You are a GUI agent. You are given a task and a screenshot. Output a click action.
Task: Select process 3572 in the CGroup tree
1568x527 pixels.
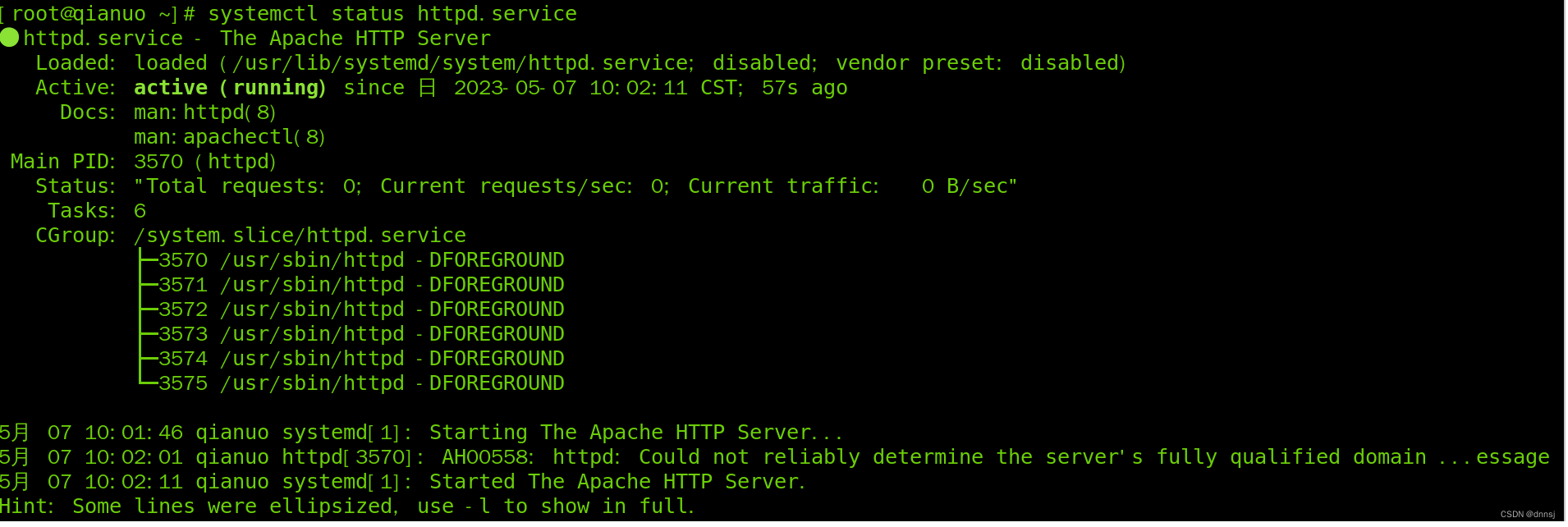pyautogui.click(x=361, y=309)
